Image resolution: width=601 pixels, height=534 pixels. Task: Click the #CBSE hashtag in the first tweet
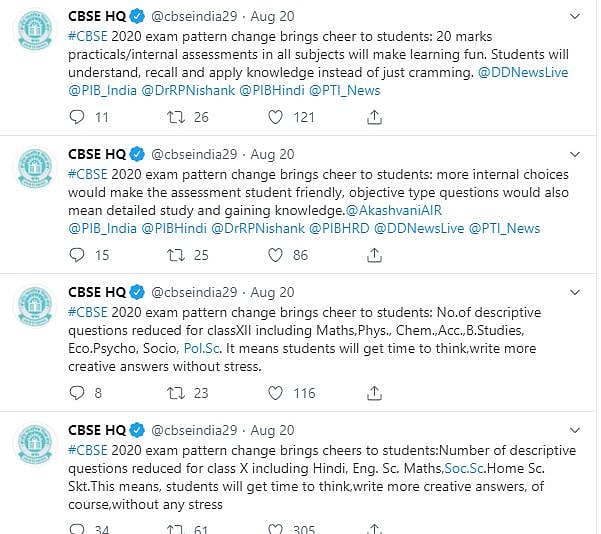click(88, 36)
